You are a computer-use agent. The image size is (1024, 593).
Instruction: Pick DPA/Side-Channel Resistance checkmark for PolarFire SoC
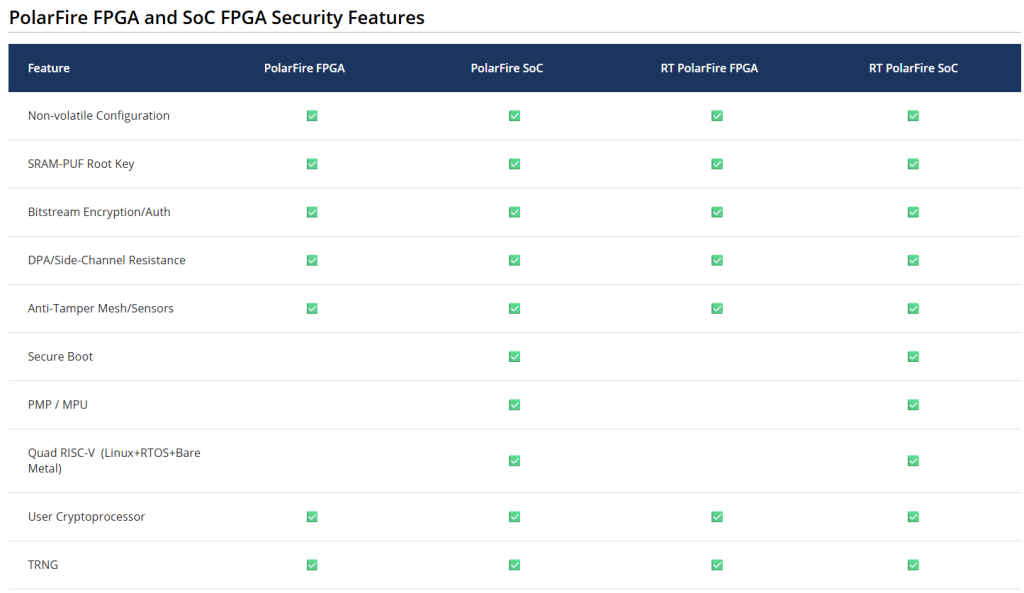515,261
